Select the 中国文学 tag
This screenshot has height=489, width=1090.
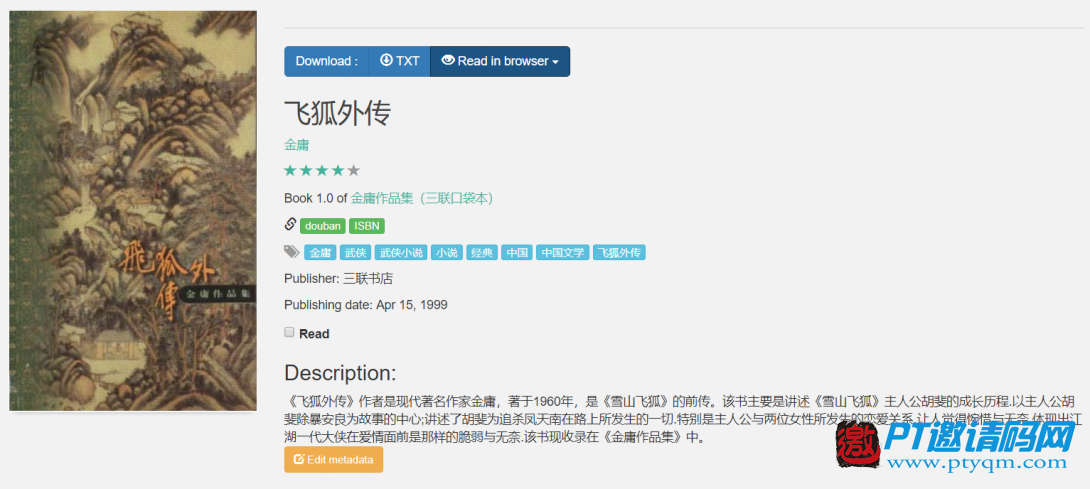tap(562, 252)
